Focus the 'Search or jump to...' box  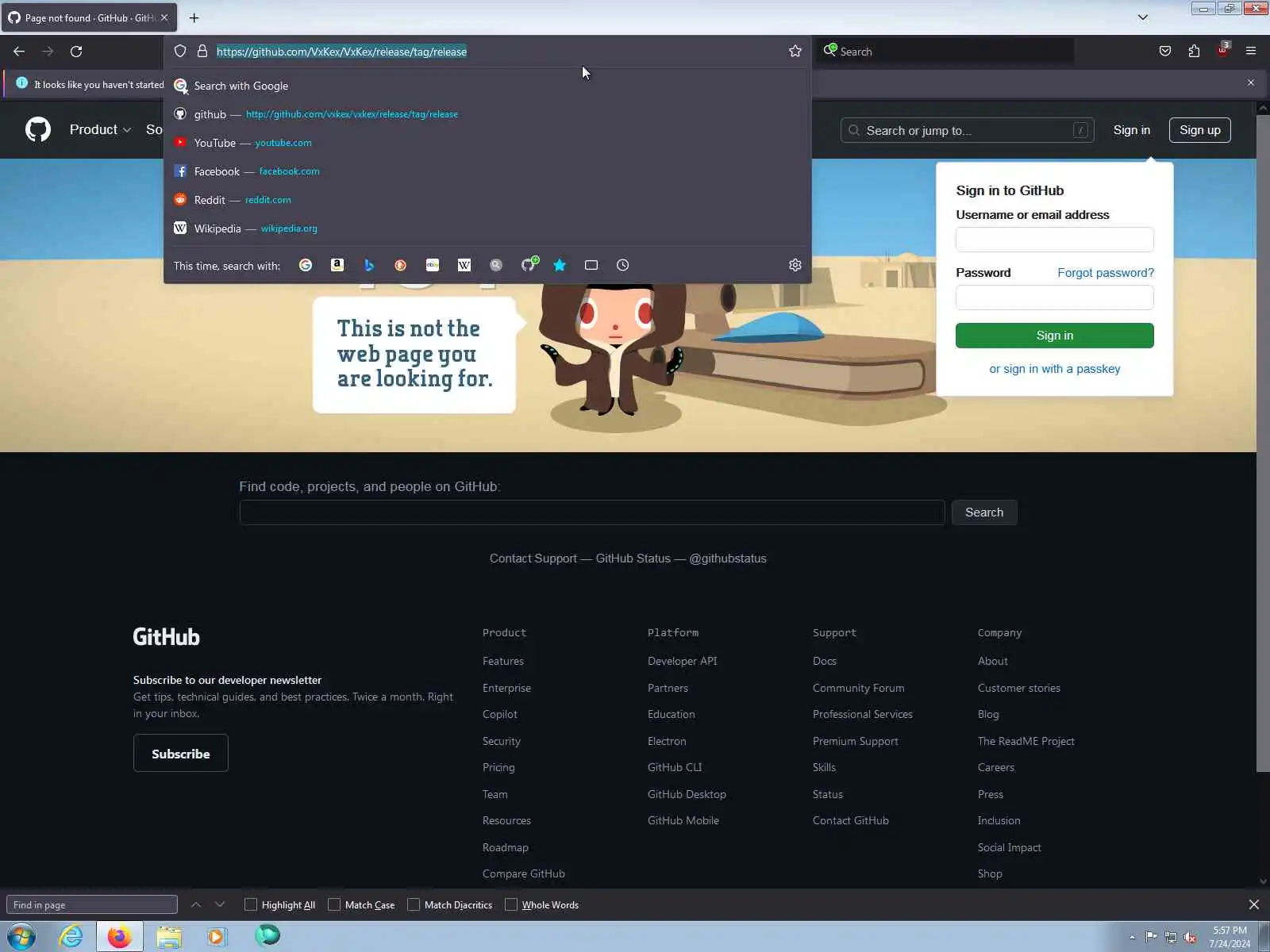pyautogui.click(x=967, y=130)
